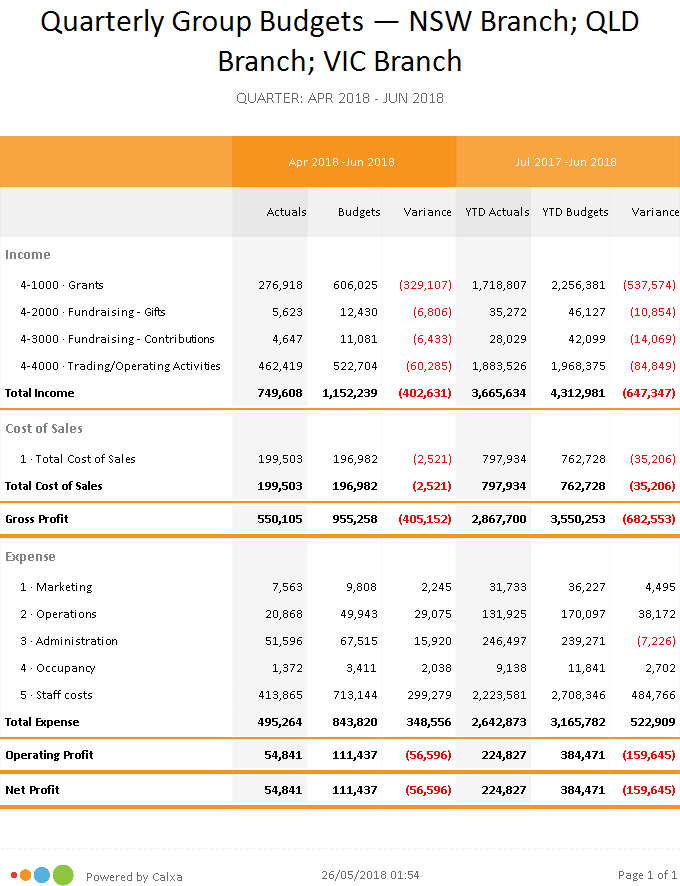This screenshot has height=886, width=680.
Task: Select the 'Cost of Sales' section heading
Action: point(44,429)
